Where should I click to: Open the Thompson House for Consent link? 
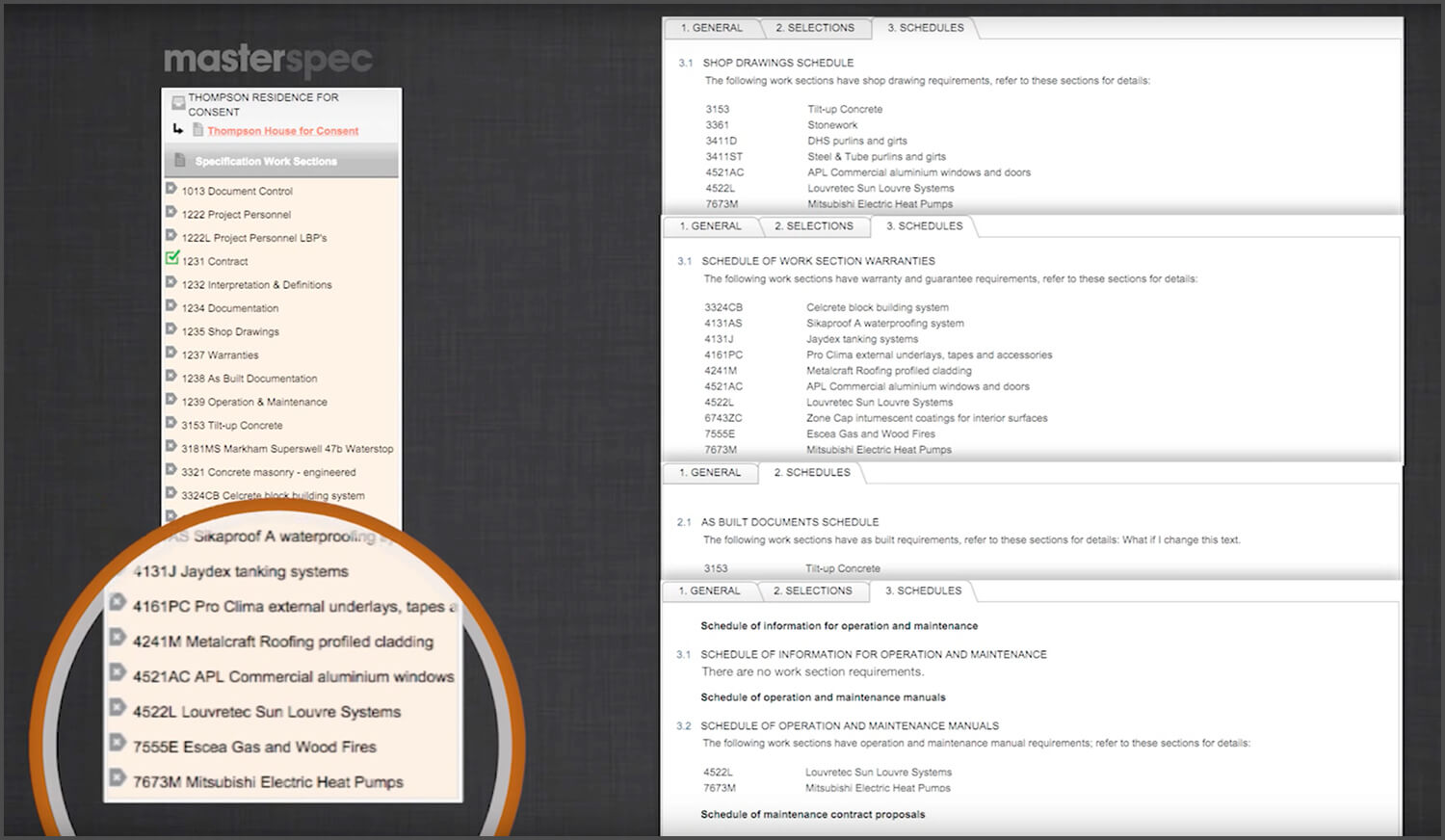coord(282,131)
